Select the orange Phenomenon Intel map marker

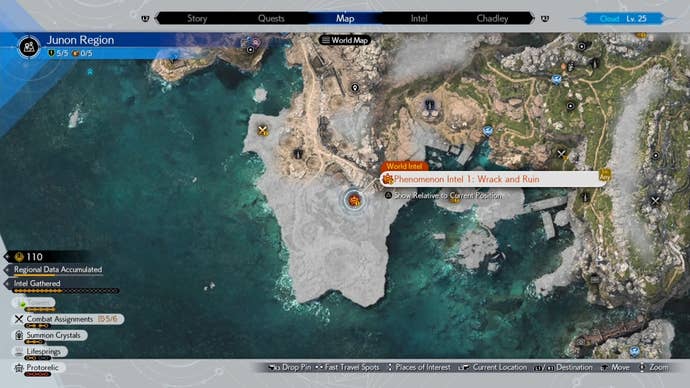354,201
